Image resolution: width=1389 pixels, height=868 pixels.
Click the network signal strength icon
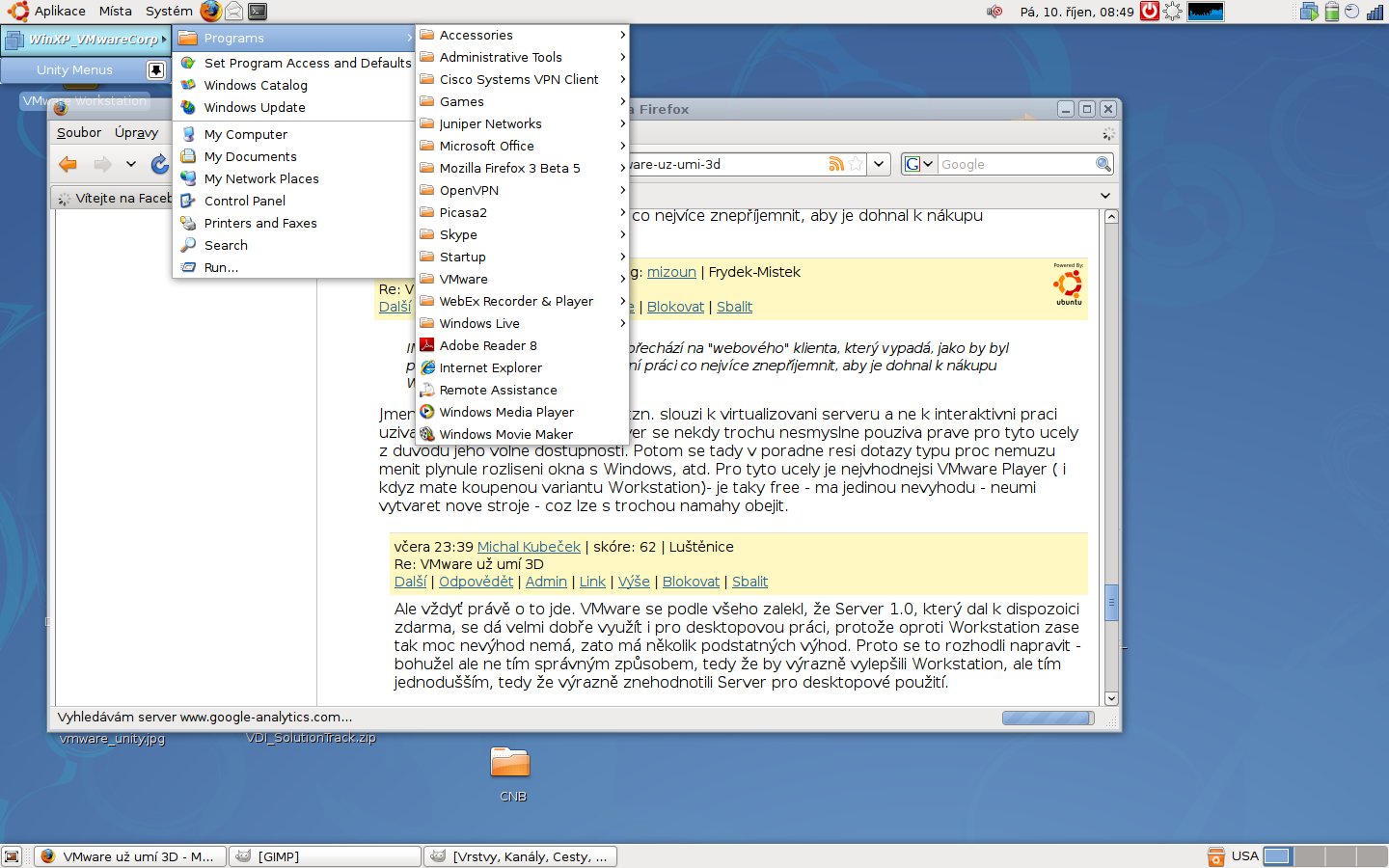click(1375, 12)
